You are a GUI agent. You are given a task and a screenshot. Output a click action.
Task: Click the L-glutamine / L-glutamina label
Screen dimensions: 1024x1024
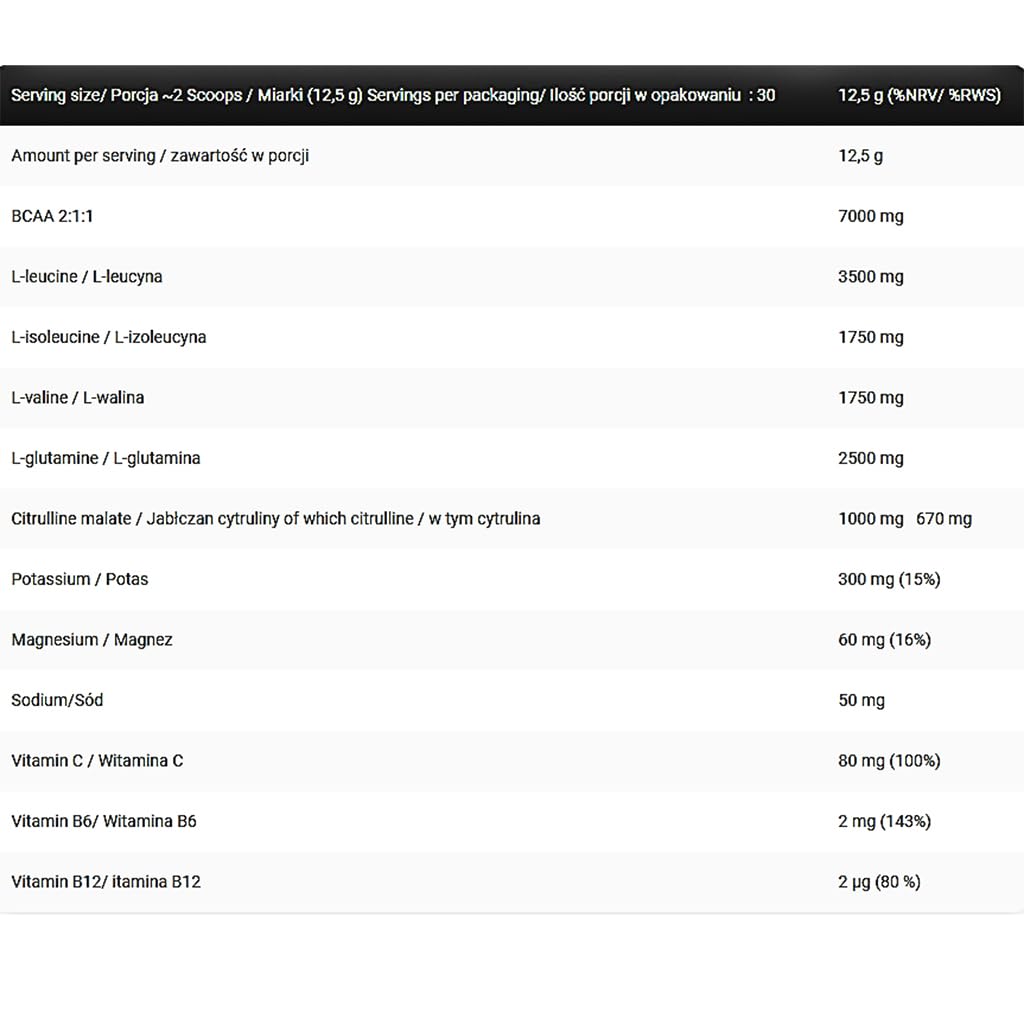106,458
